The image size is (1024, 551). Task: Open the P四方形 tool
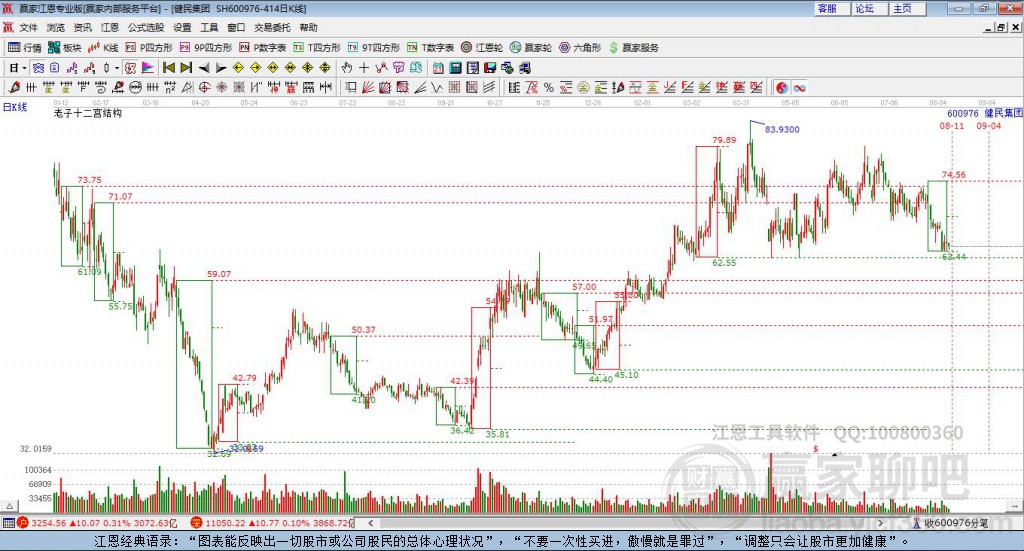(x=149, y=48)
